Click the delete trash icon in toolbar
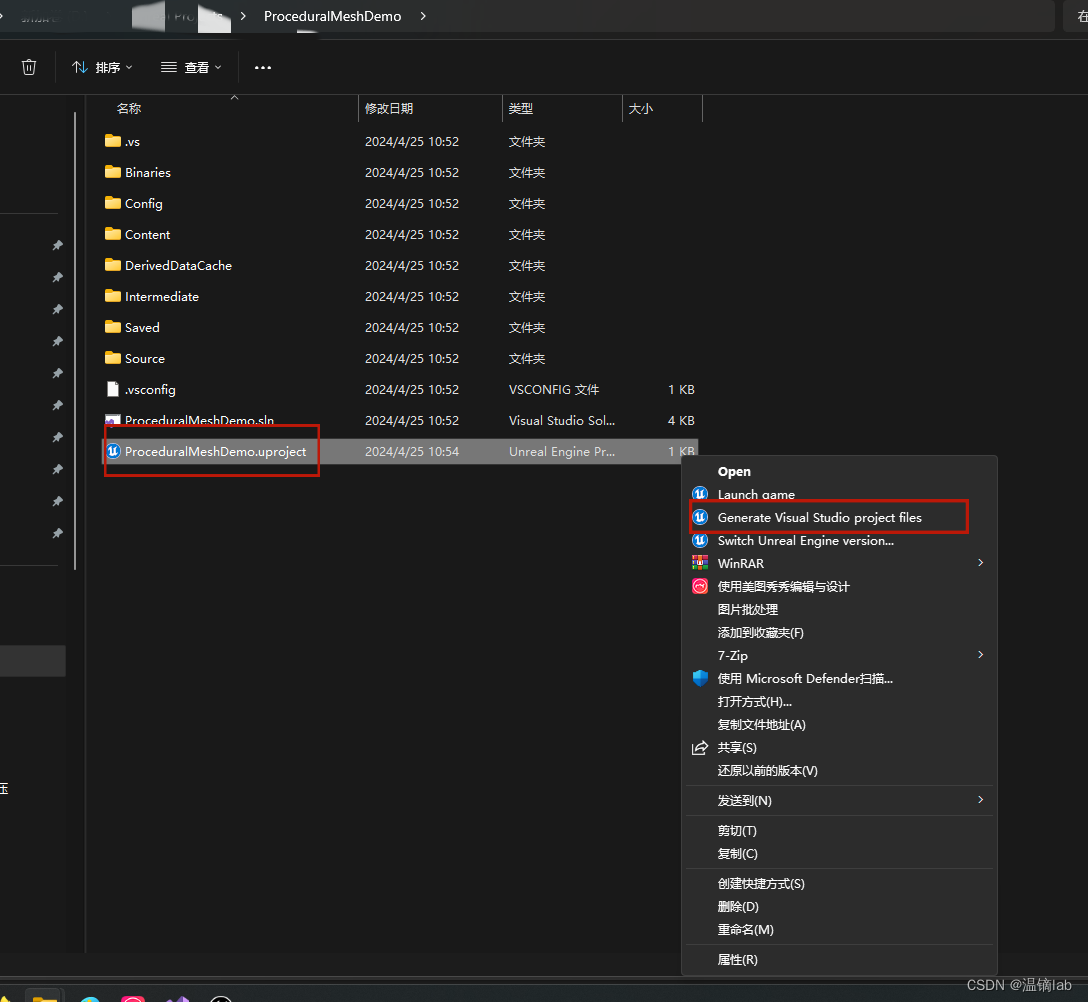 [x=28, y=67]
